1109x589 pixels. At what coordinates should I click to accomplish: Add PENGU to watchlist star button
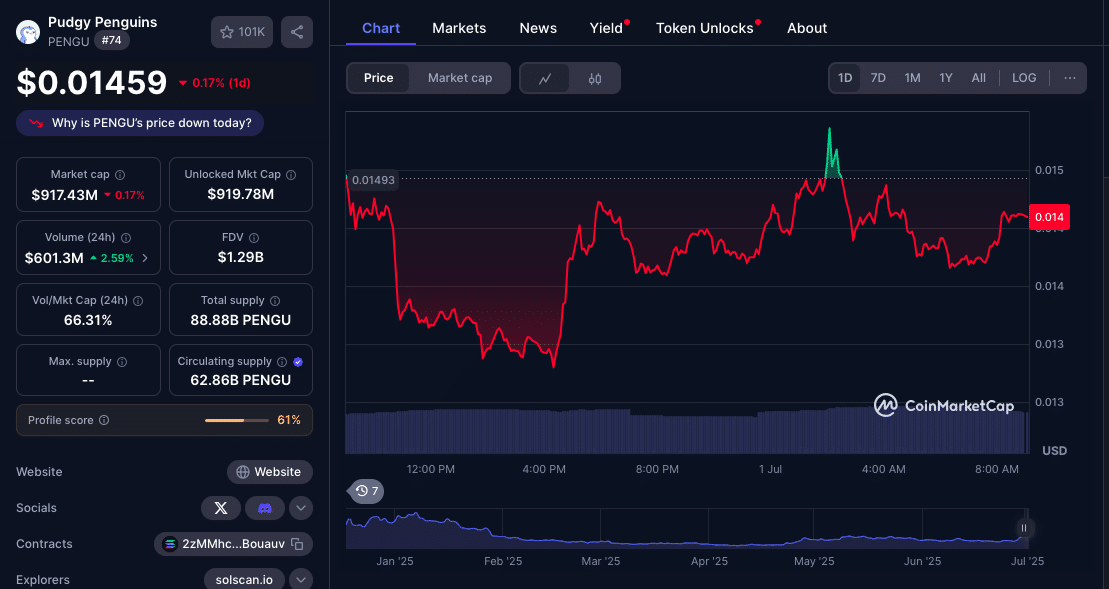click(242, 32)
